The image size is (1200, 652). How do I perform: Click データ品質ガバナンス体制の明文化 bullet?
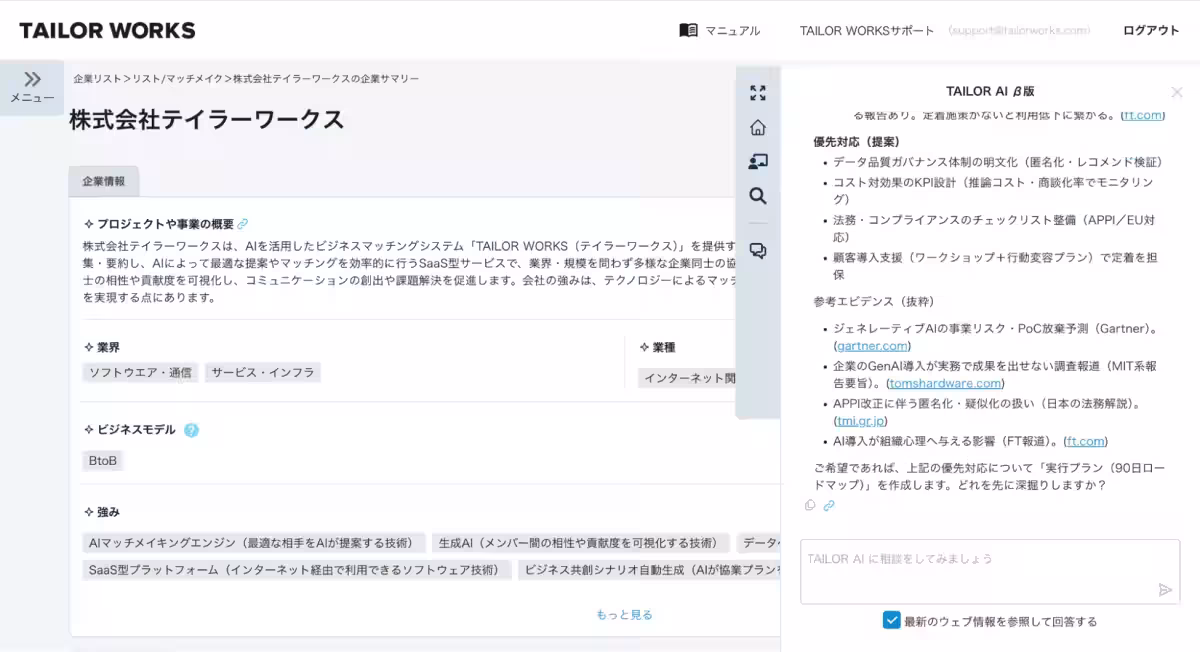(998, 162)
